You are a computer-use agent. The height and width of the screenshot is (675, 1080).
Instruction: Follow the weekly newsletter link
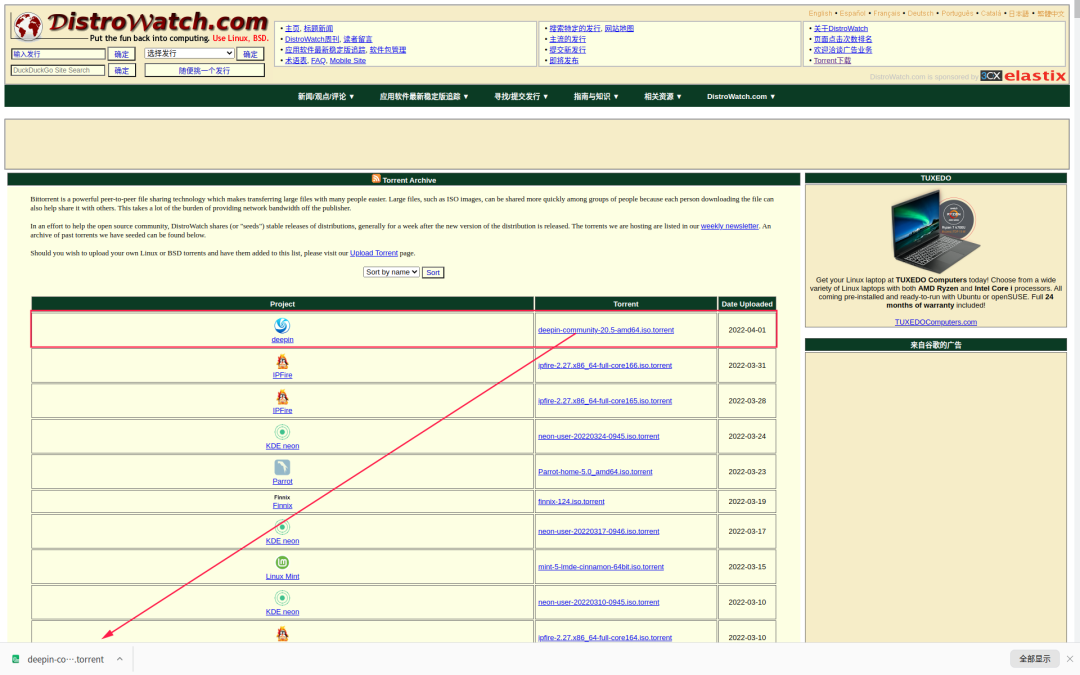pos(729,226)
